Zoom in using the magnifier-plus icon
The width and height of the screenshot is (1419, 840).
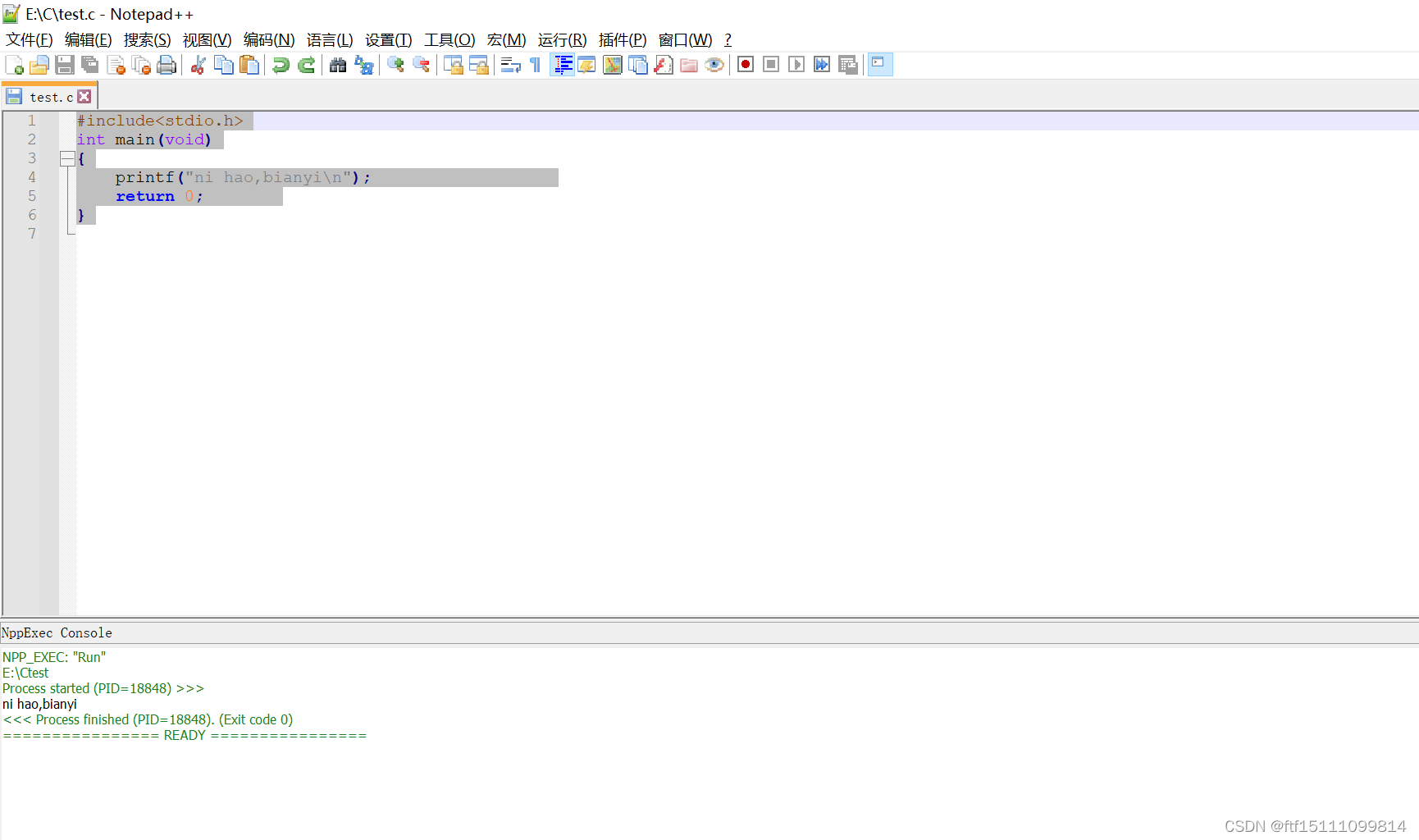pyautogui.click(x=395, y=65)
